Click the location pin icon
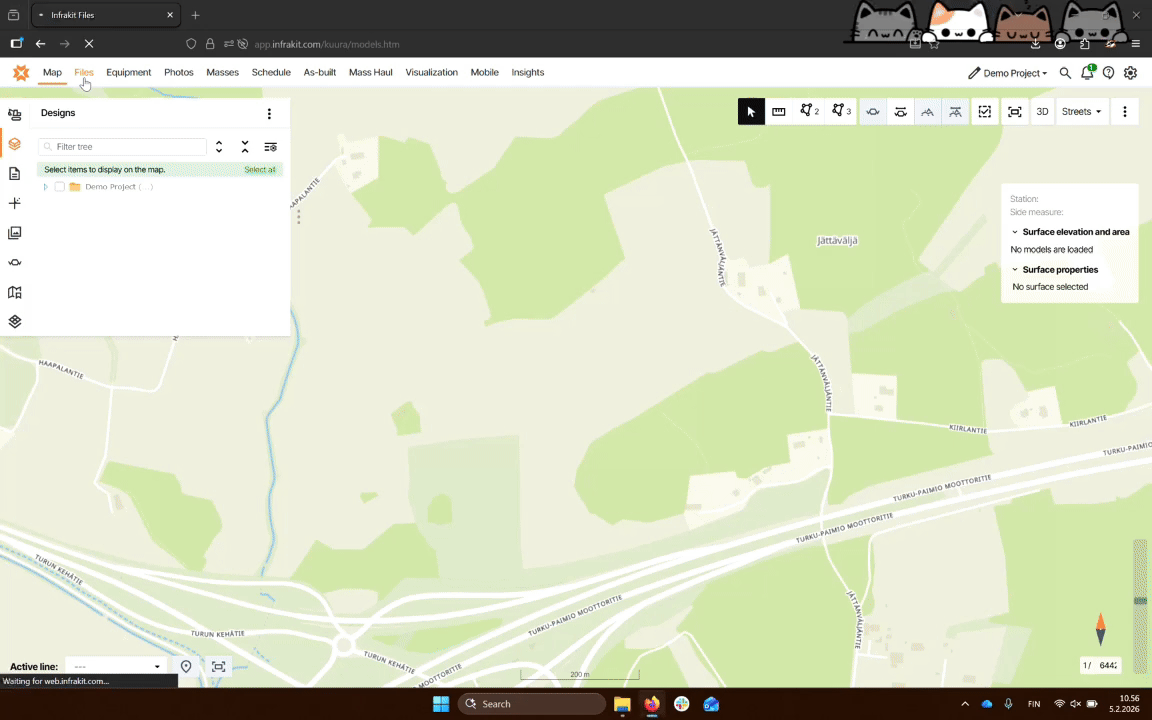The image size is (1152, 720). point(186,666)
